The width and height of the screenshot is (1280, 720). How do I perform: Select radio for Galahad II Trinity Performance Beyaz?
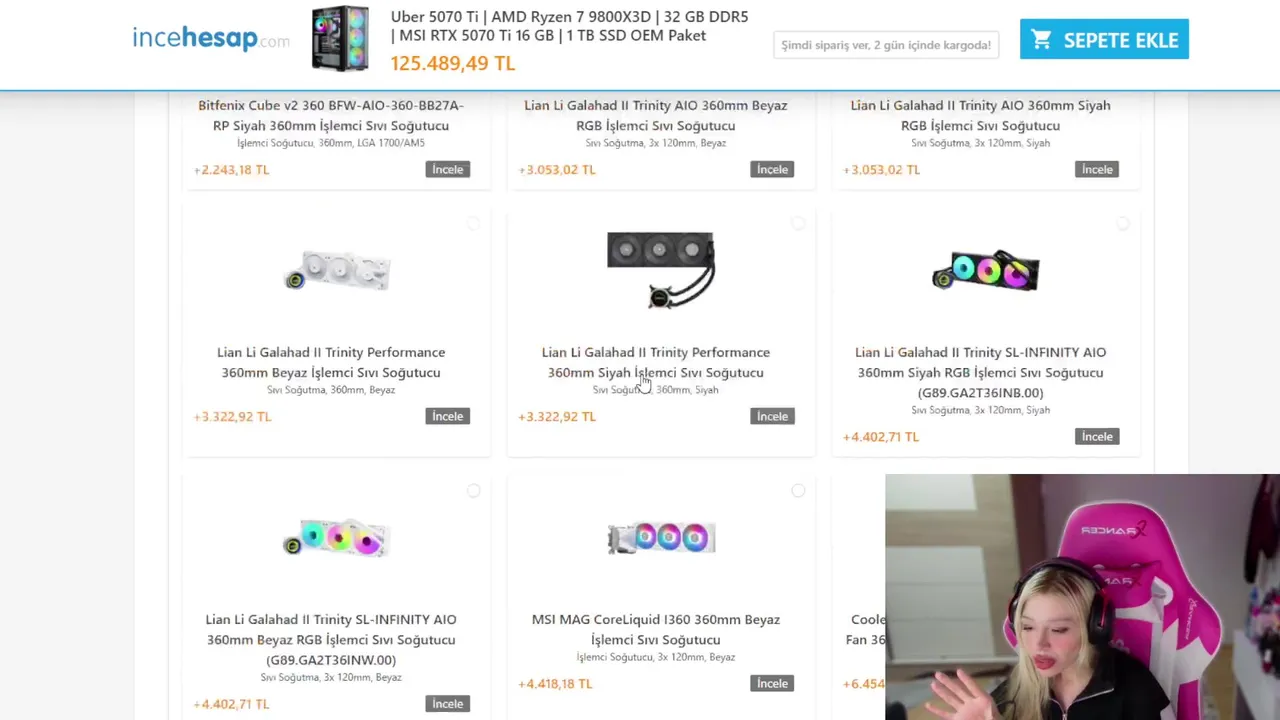tap(473, 224)
